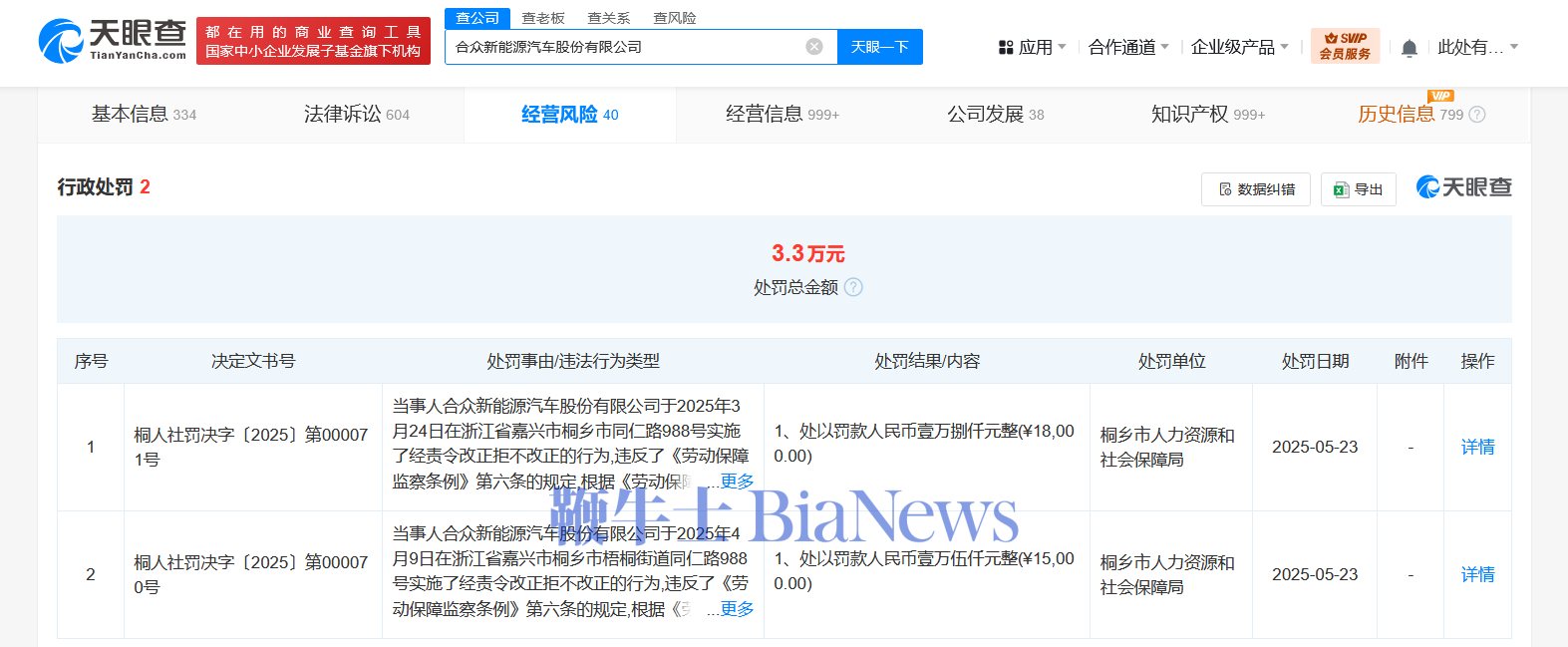Viewport: 1568px width, 647px height.
Task: Click the help icon beside 历史信息
Action: click(x=1477, y=115)
